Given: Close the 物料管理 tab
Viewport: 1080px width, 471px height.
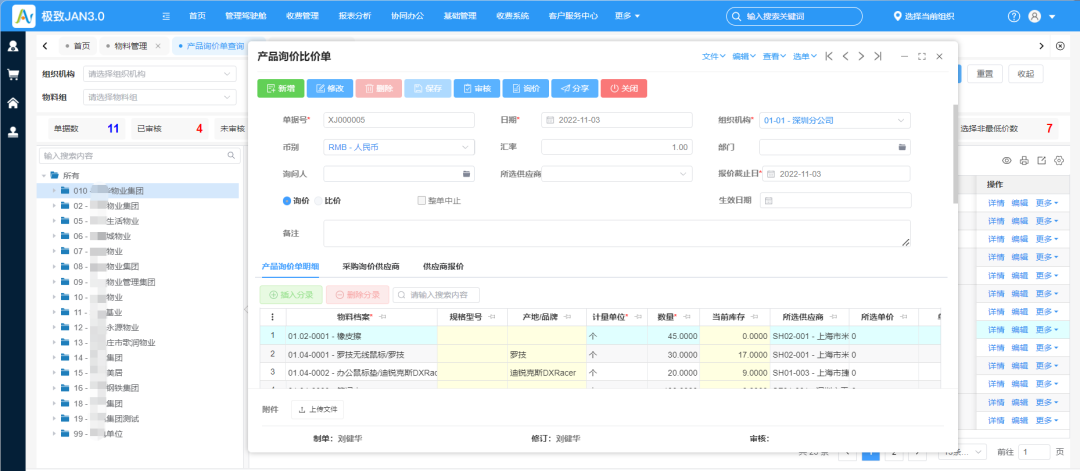Looking at the screenshot, I should (158, 46).
